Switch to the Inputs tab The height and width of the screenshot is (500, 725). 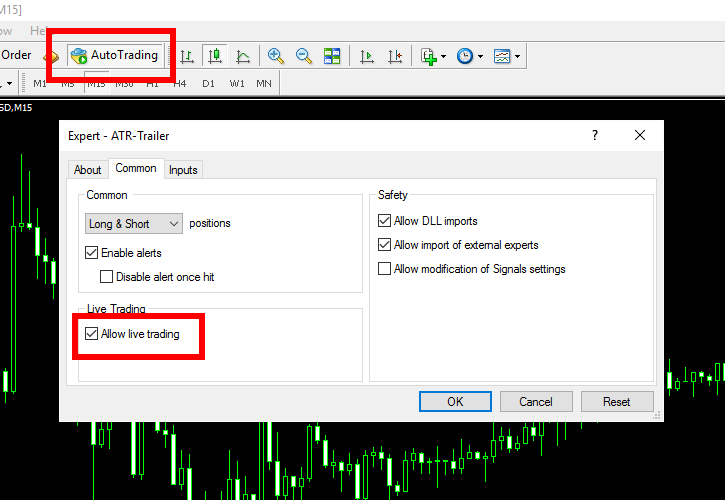[x=183, y=170]
